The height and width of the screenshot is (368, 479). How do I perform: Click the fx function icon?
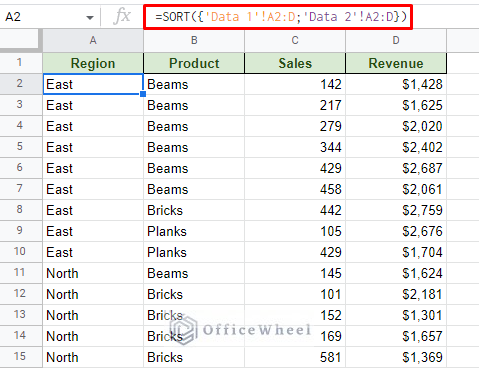click(121, 16)
